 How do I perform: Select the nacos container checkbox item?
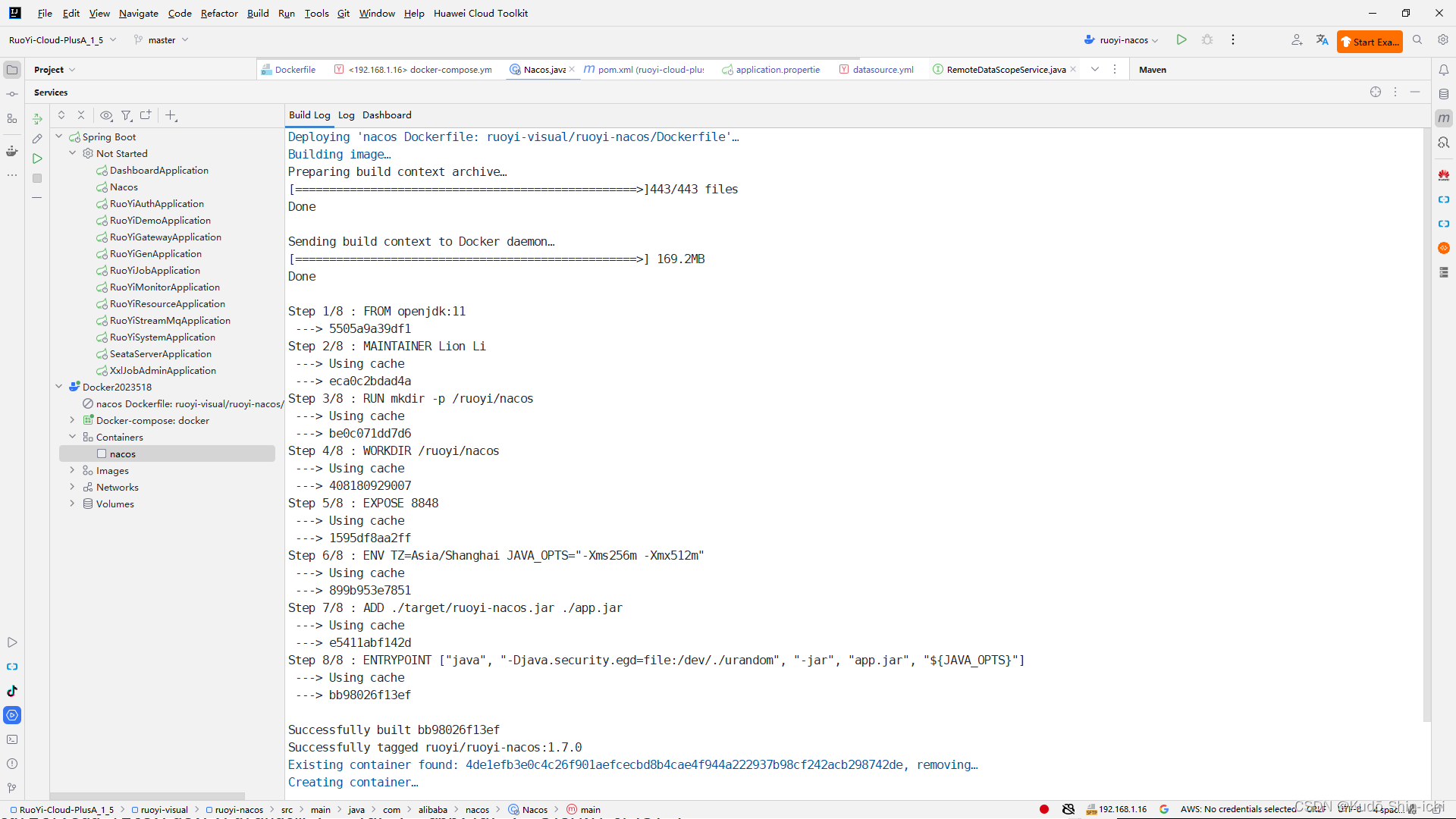[x=122, y=454]
